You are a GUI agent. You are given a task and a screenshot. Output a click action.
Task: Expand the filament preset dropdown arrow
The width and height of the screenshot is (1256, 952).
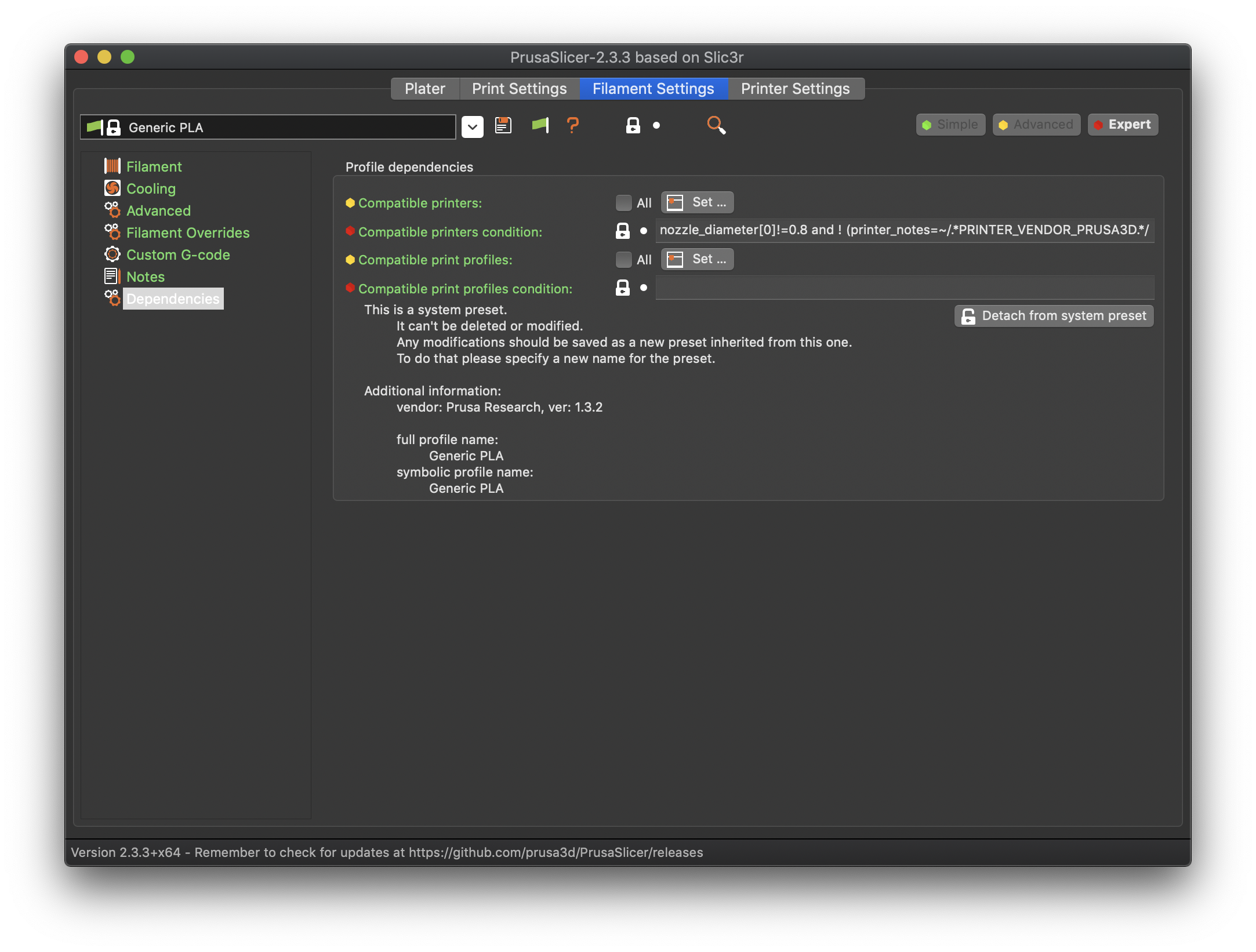473,127
